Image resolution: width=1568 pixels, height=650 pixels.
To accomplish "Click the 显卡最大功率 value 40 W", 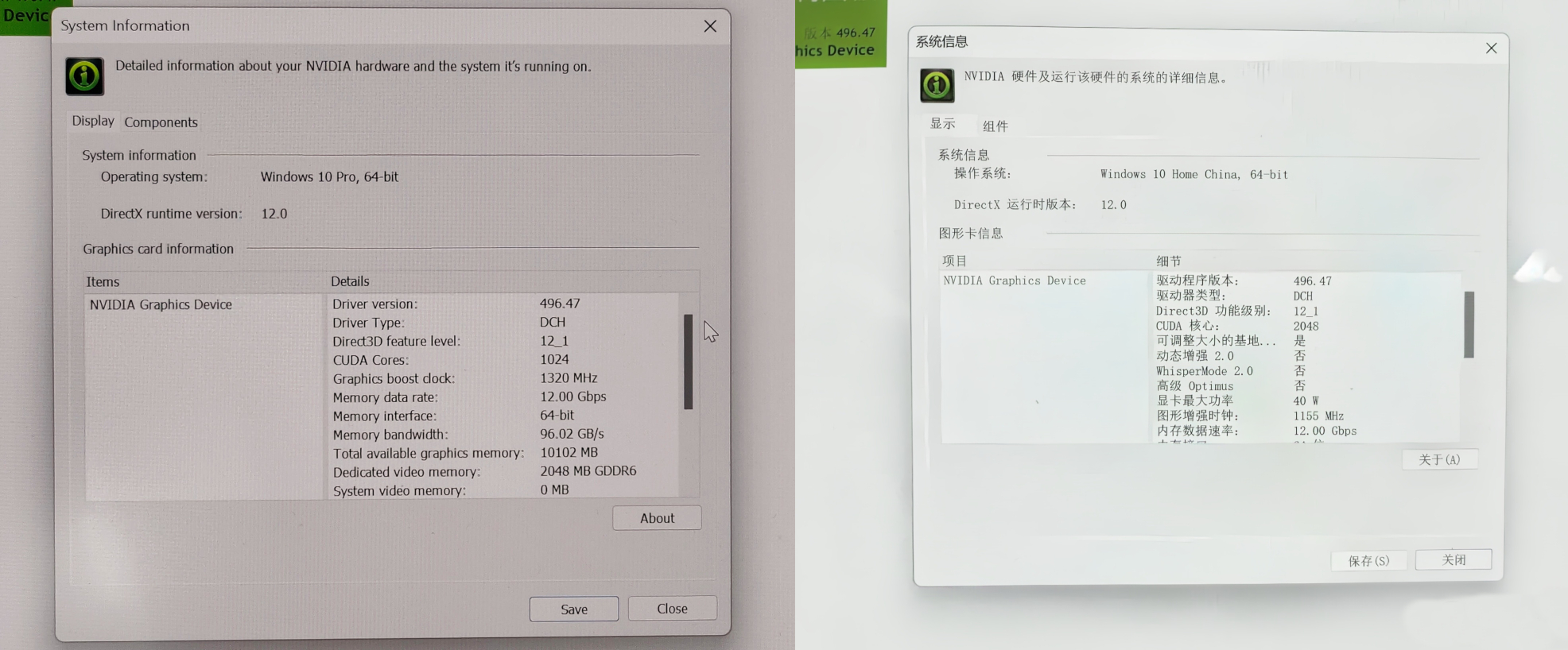I will 1306,401.
